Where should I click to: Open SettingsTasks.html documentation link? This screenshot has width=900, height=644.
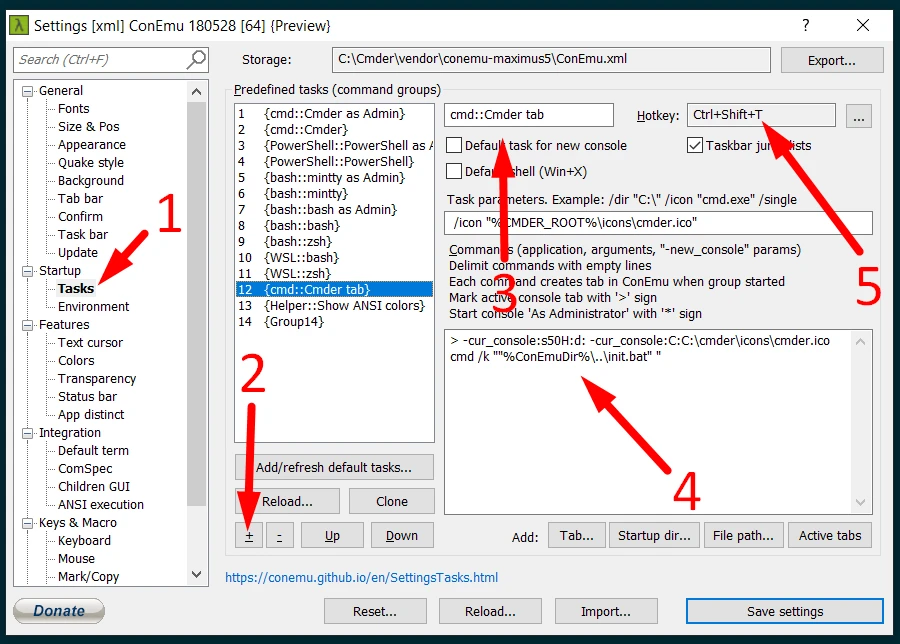point(362,577)
